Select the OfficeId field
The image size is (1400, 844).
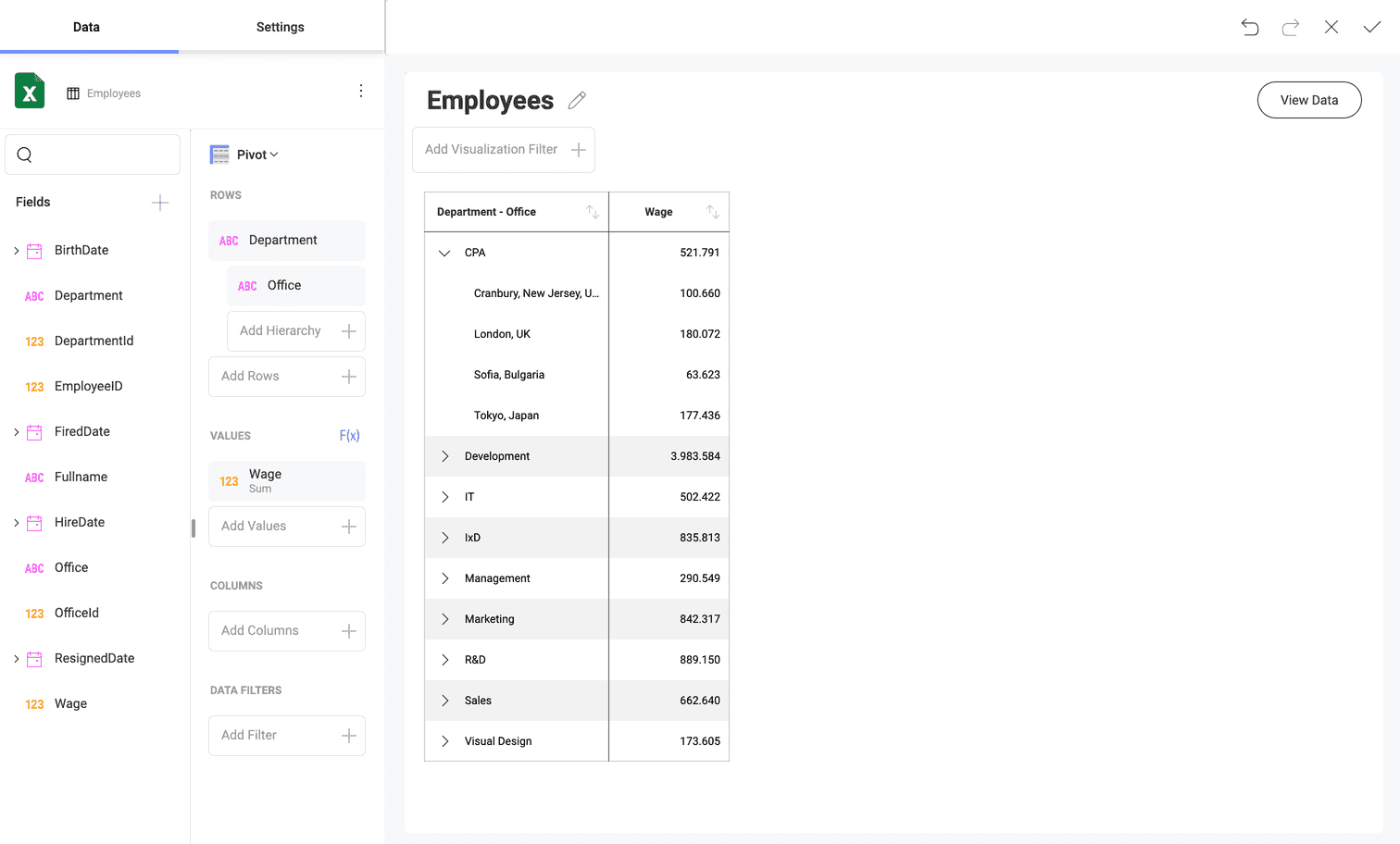click(x=77, y=614)
